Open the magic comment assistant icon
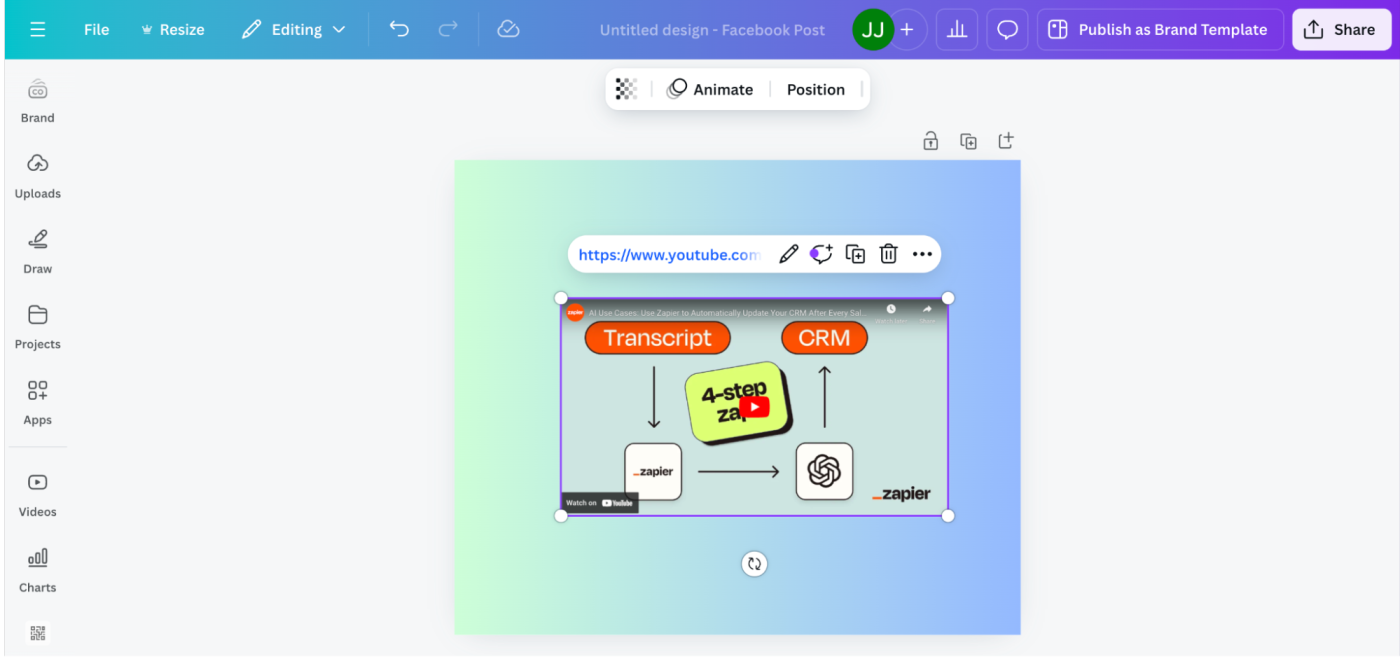The width and height of the screenshot is (1400, 657). point(822,254)
